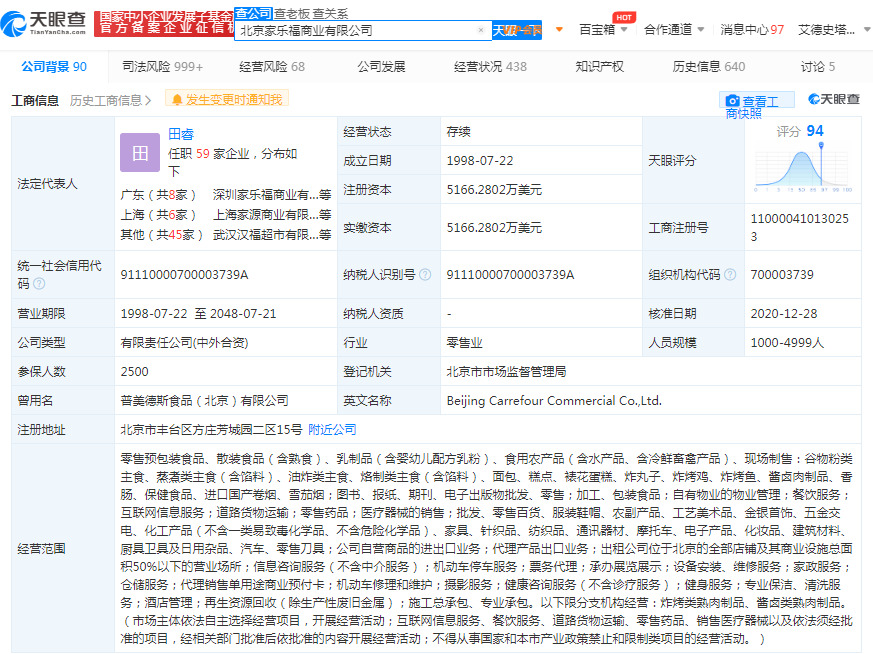The width and height of the screenshot is (873, 654).
Task: Click the insured persons count 2500
Action: click(x=135, y=371)
